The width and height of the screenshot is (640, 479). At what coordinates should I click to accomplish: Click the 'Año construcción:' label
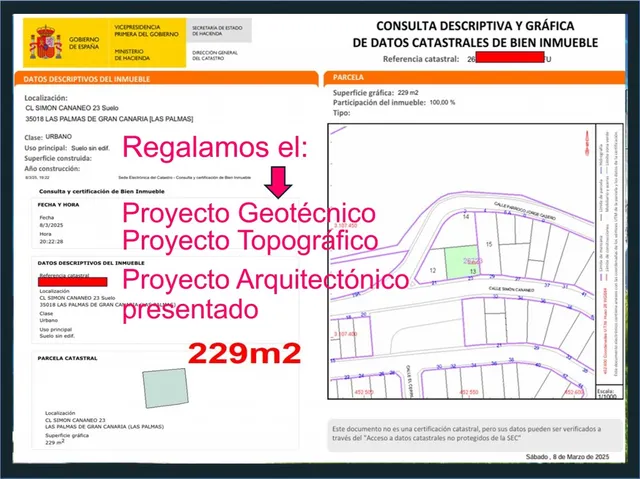coord(52,169)
